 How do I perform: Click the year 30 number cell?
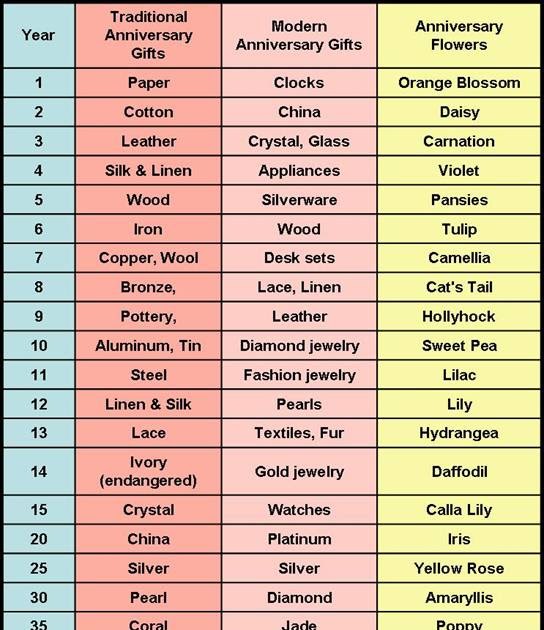pos(39,598)
